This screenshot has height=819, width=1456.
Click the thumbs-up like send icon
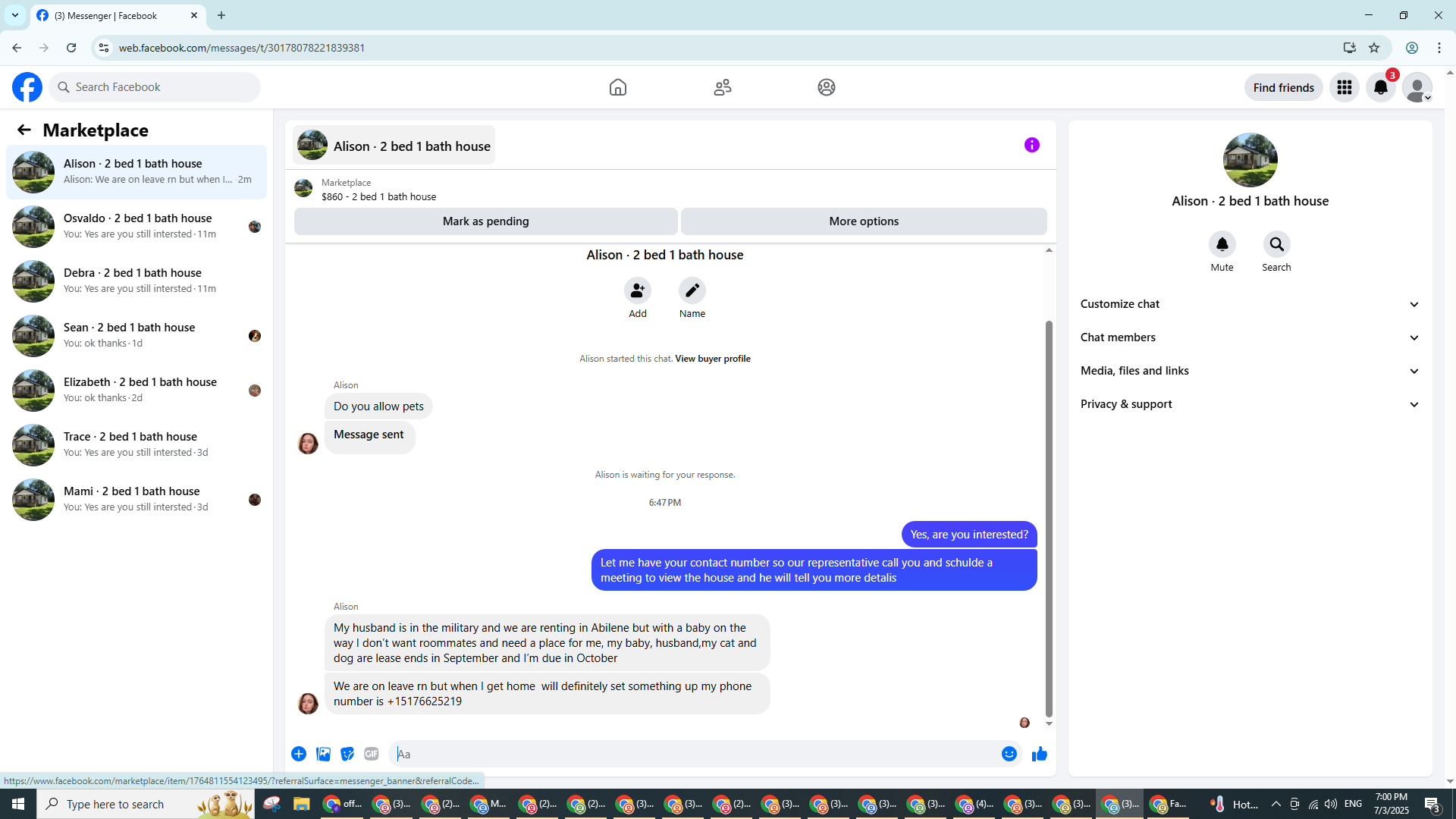pos(1039,754)
